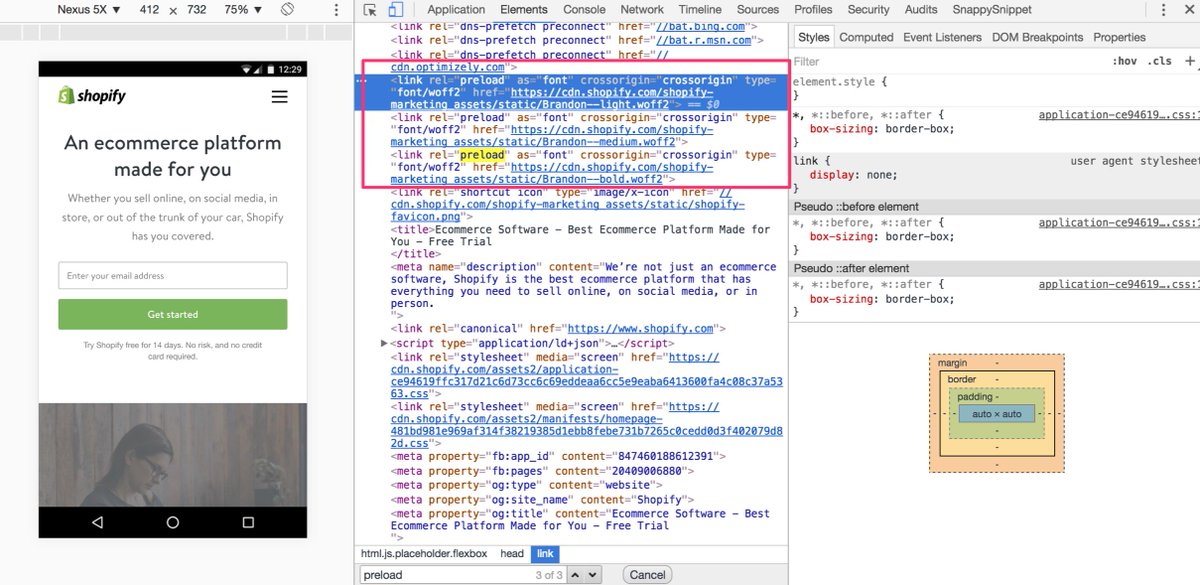Click the email address input field
Screen dimensions: 1200x585
click(x=173, y=275)
